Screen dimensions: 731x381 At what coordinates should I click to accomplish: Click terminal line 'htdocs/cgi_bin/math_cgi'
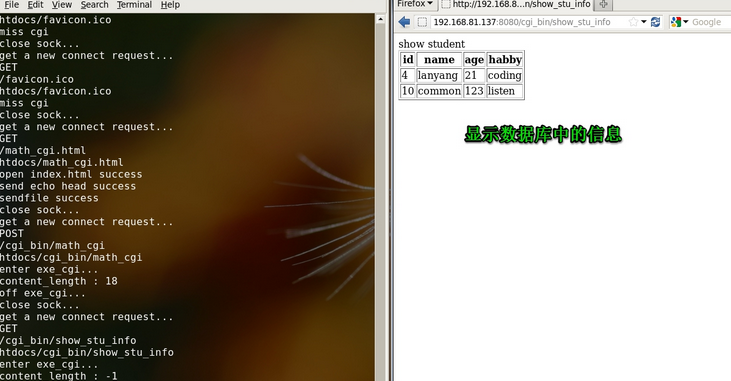(x=71, y=257)
